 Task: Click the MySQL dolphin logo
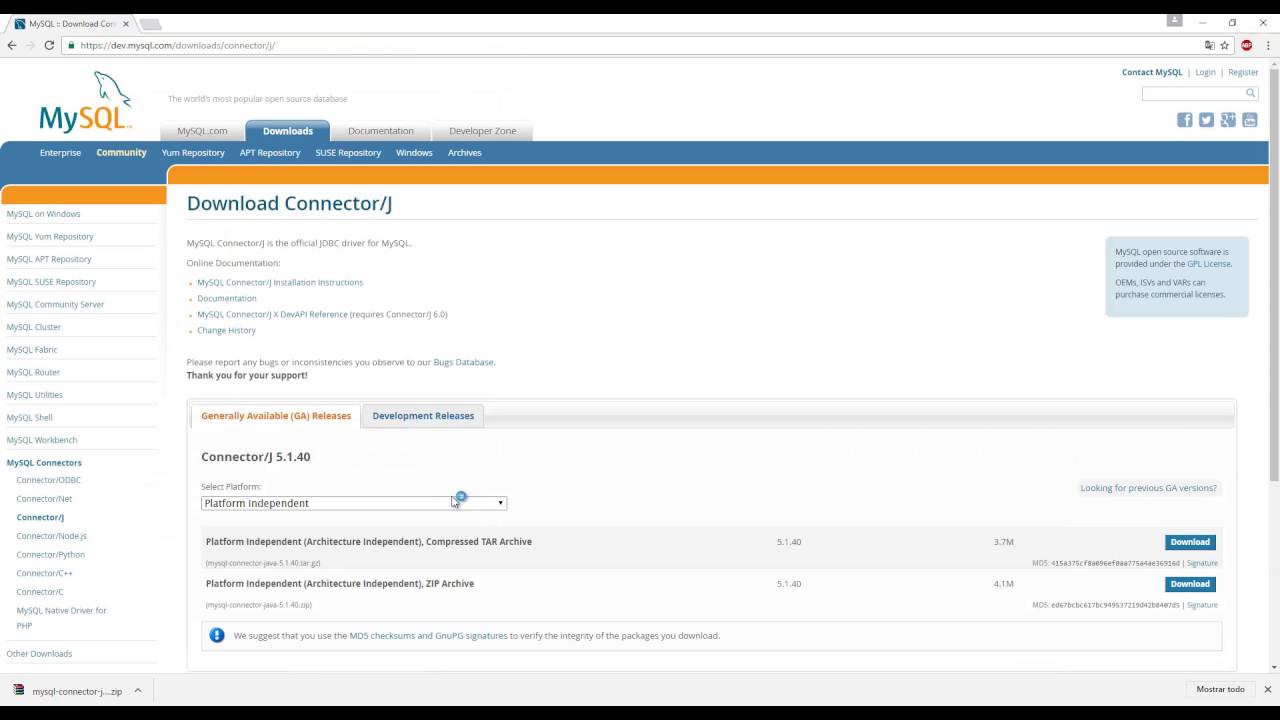click(86, 101)
